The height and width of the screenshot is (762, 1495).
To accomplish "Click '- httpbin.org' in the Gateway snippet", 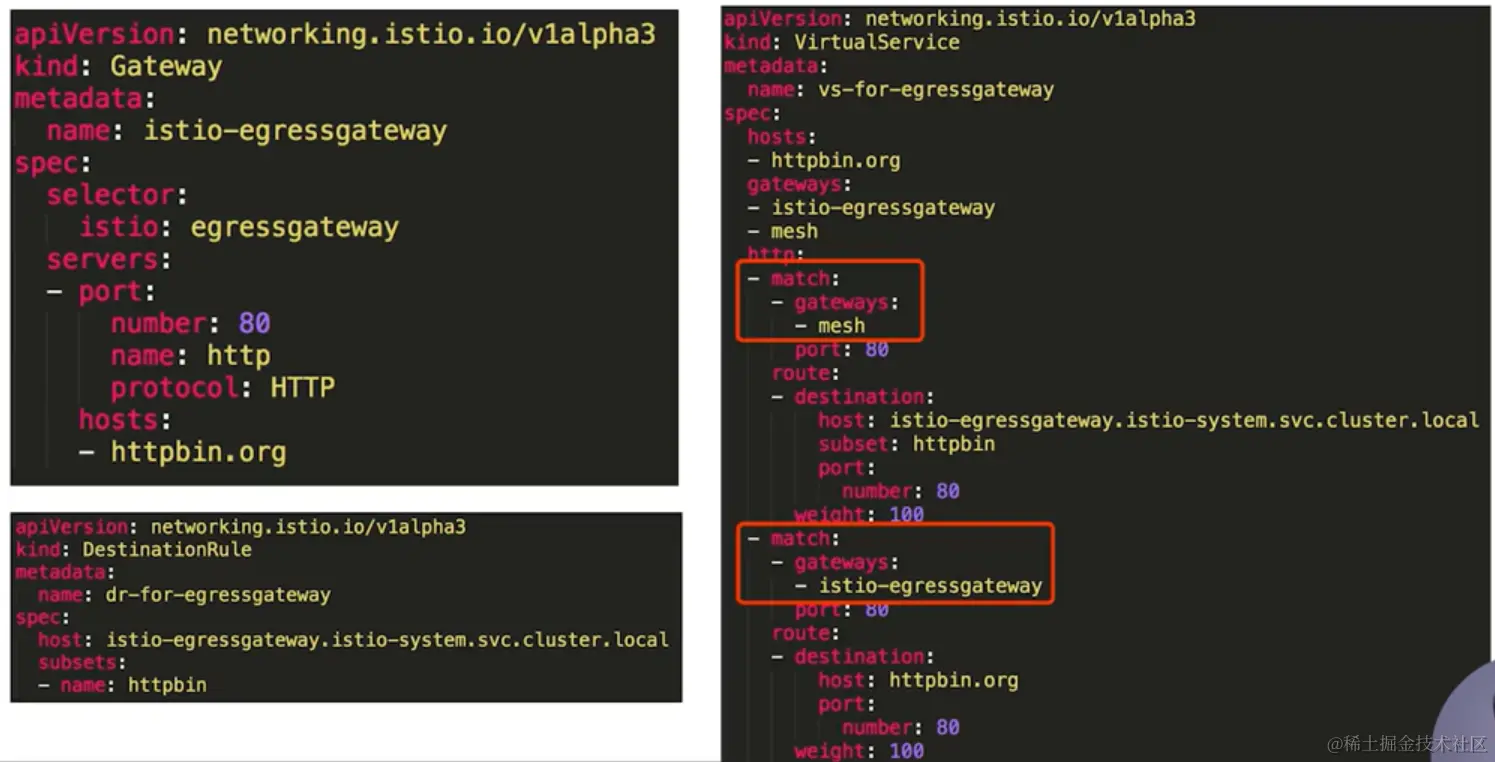I will click(x=183, y=452).
